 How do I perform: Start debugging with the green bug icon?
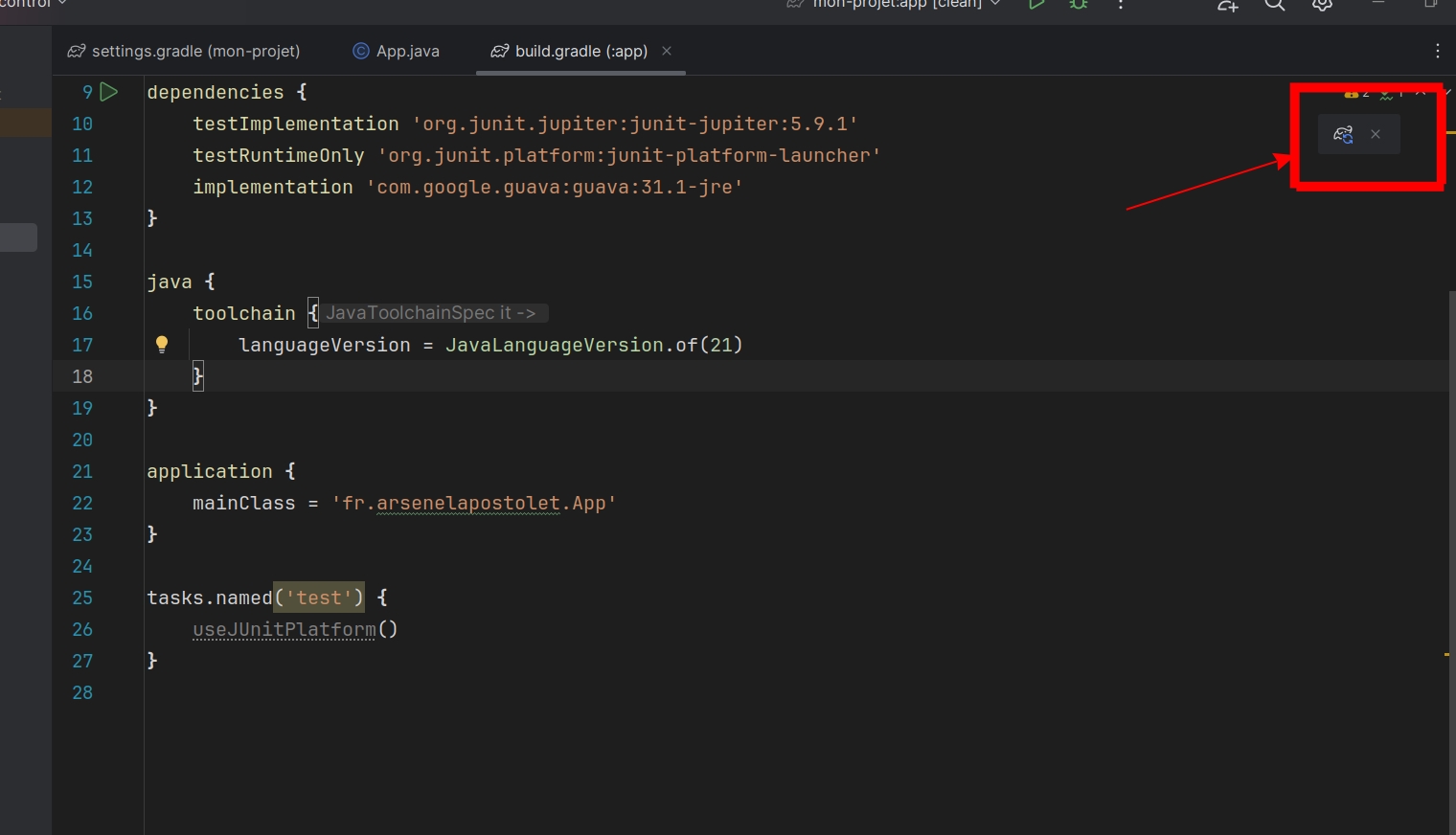pyautogui.click(x=1079, y=5)
